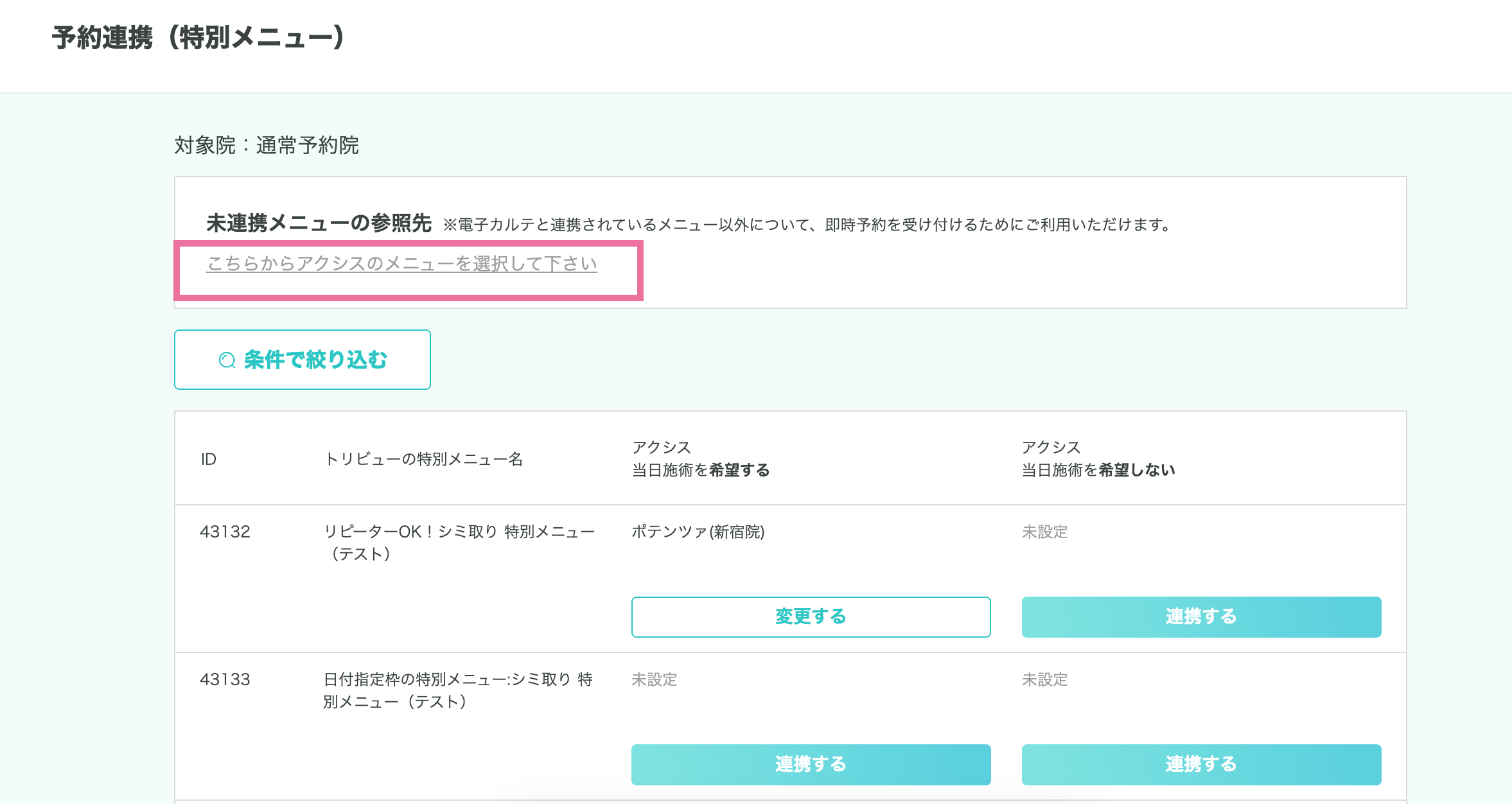Open the 条件で絞り込む filter button

[303, 360]
